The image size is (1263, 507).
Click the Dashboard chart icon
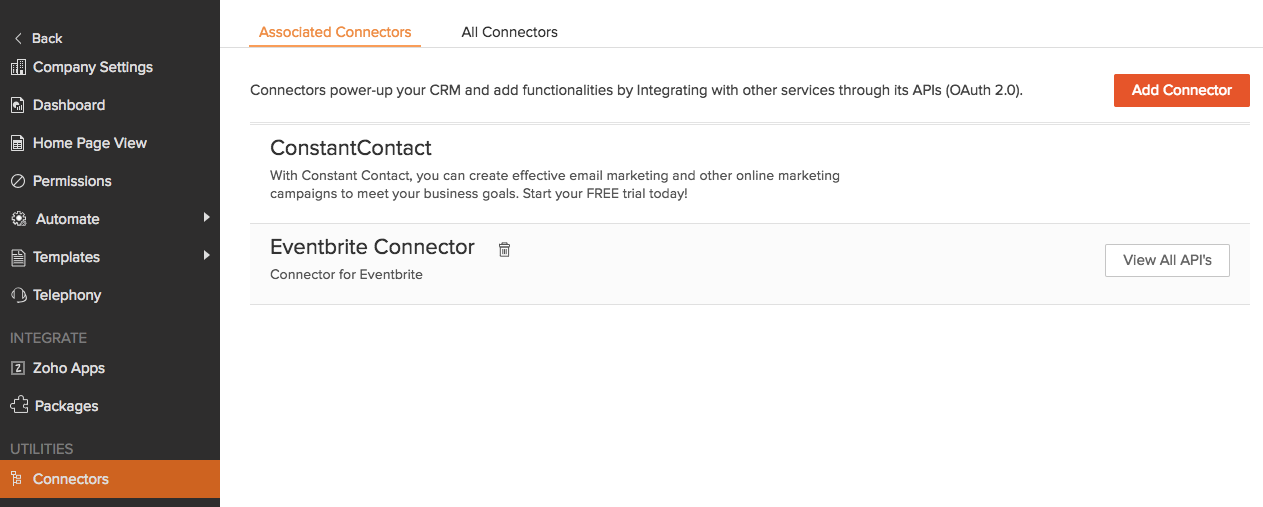click(x=17, y=105)
